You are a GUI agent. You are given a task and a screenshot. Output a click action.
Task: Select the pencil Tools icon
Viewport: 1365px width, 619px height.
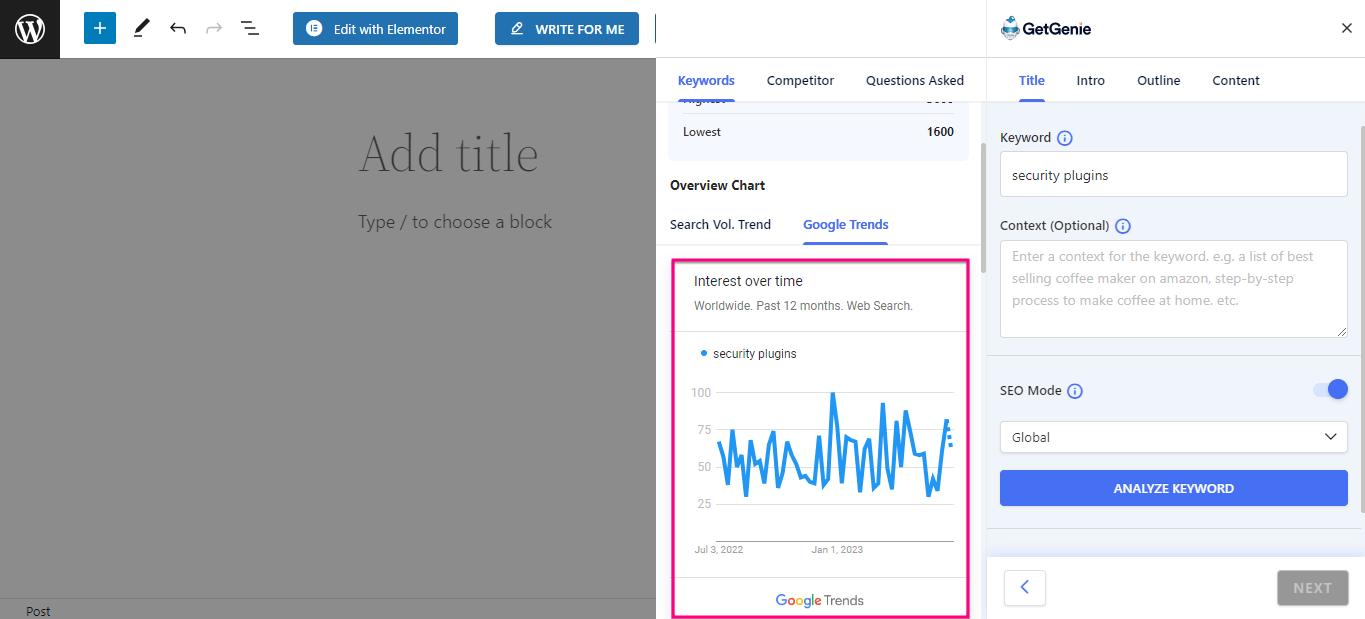pyautogui.click(x=141, y=29)
